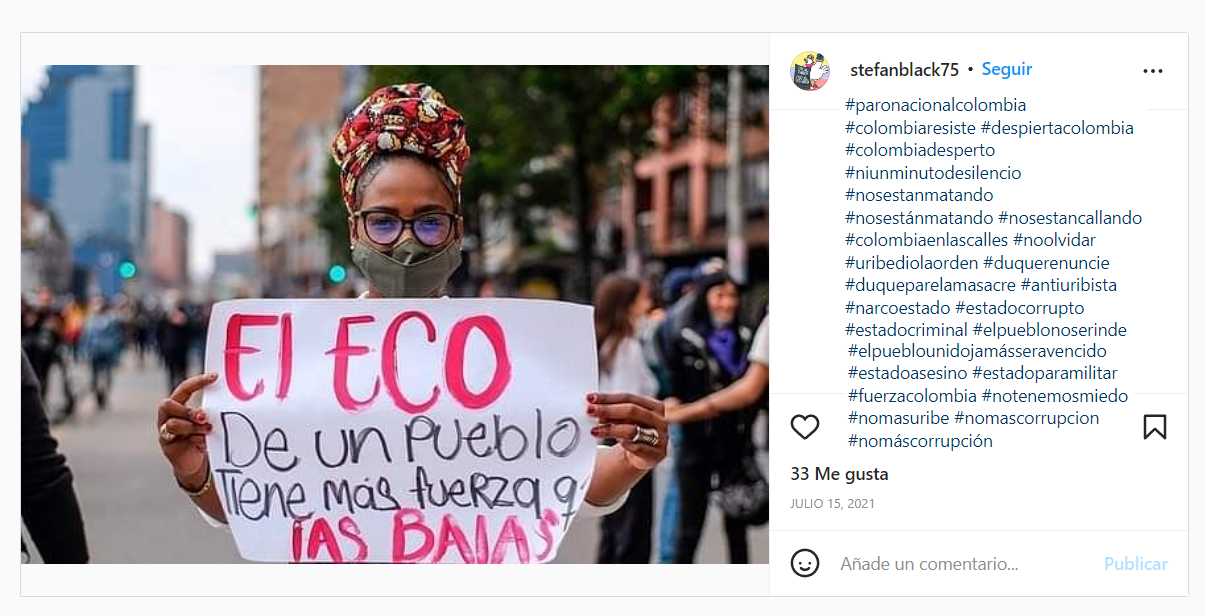
Task: Open the #despiertacolombia hashtag
Action: pos(1057,128)
